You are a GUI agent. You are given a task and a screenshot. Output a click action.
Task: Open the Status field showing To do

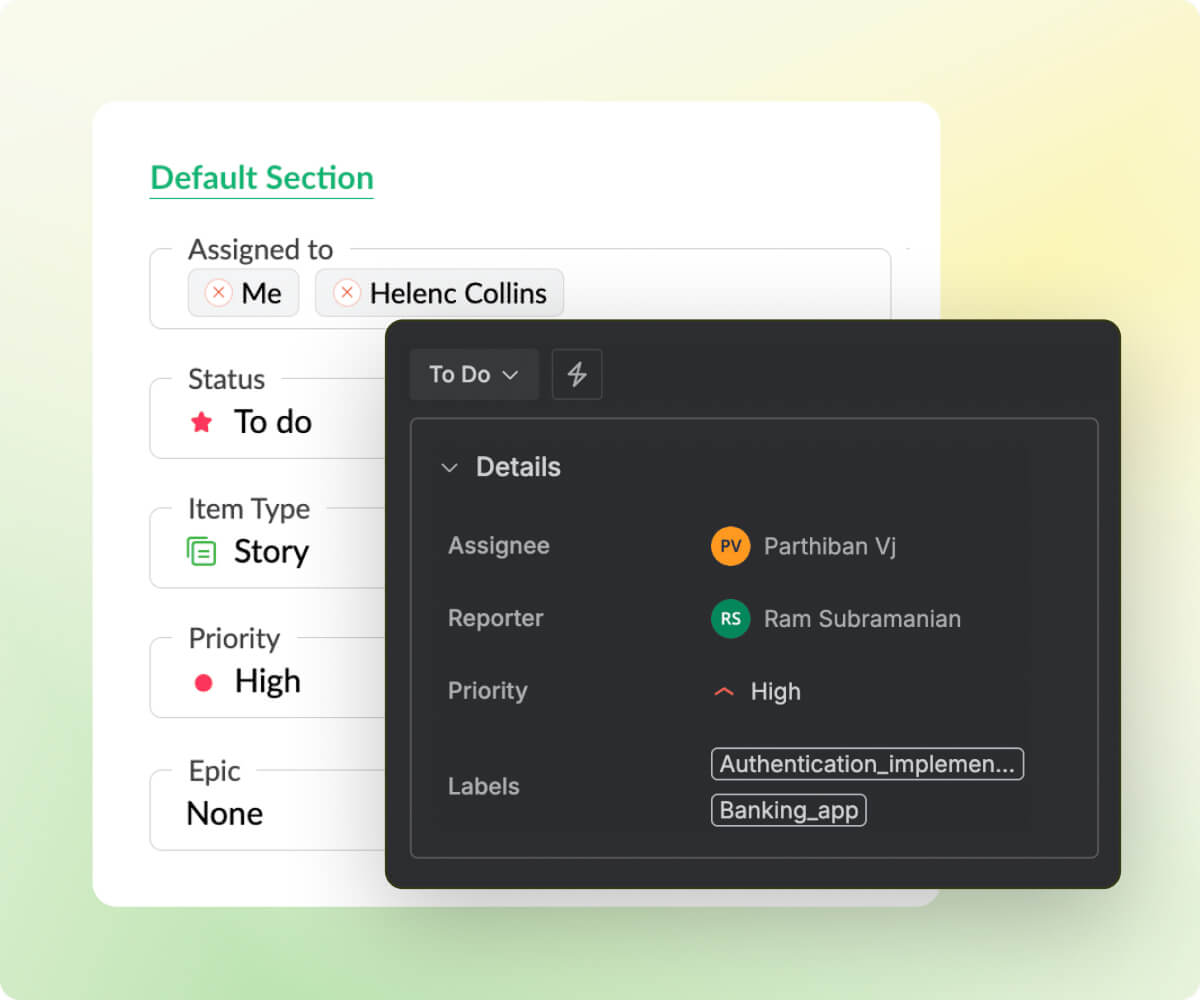[272, 422]
